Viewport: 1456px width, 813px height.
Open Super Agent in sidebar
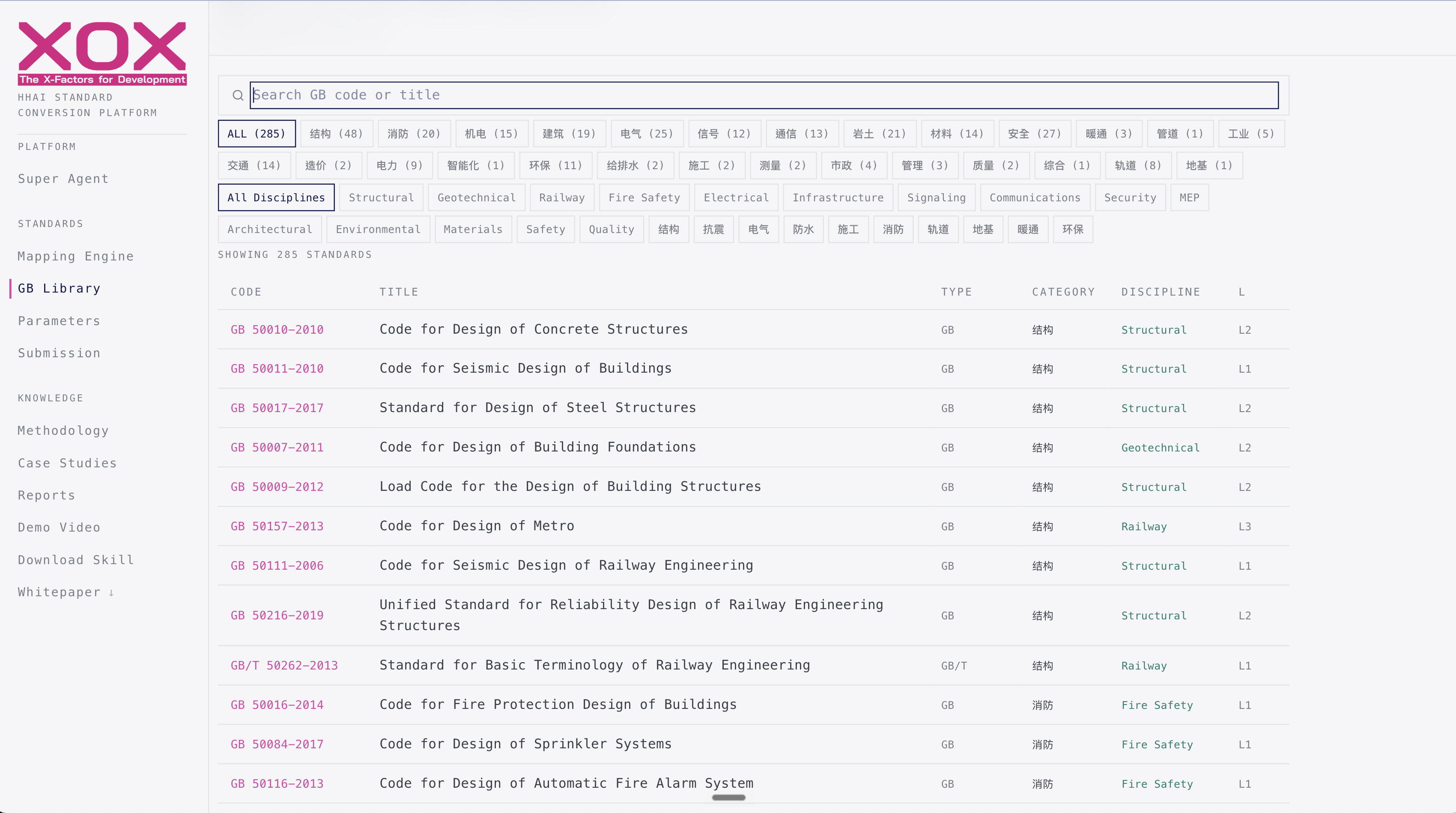tap(63, 179)
